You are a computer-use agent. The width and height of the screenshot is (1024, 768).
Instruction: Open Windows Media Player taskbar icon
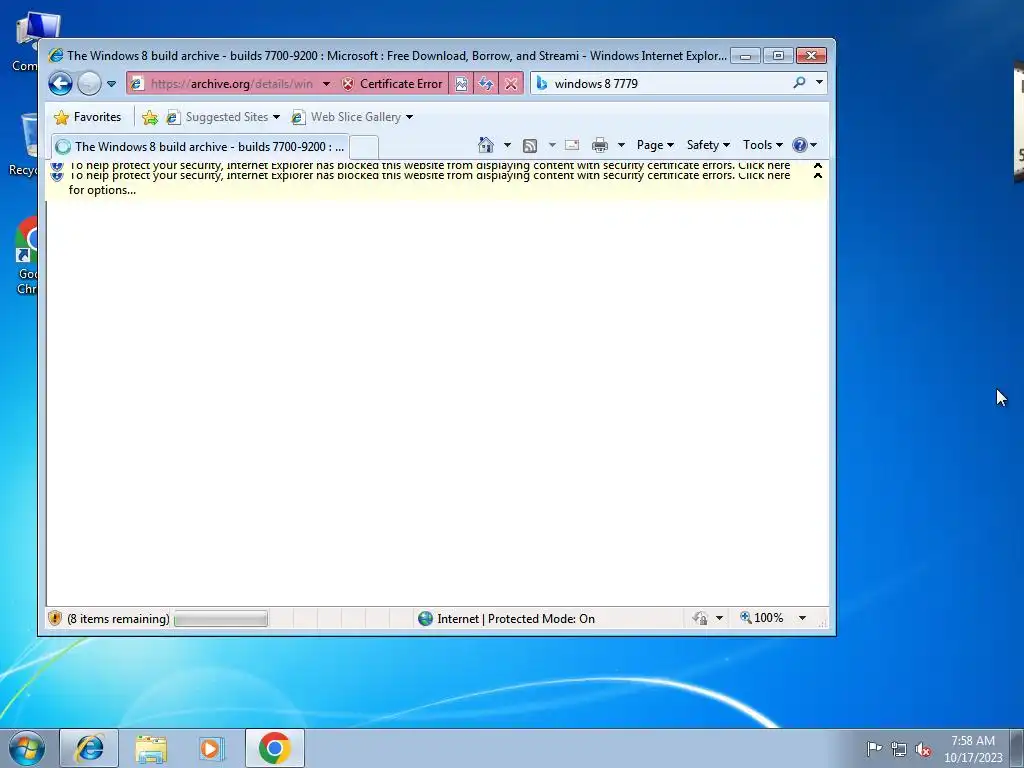[212, 748]
